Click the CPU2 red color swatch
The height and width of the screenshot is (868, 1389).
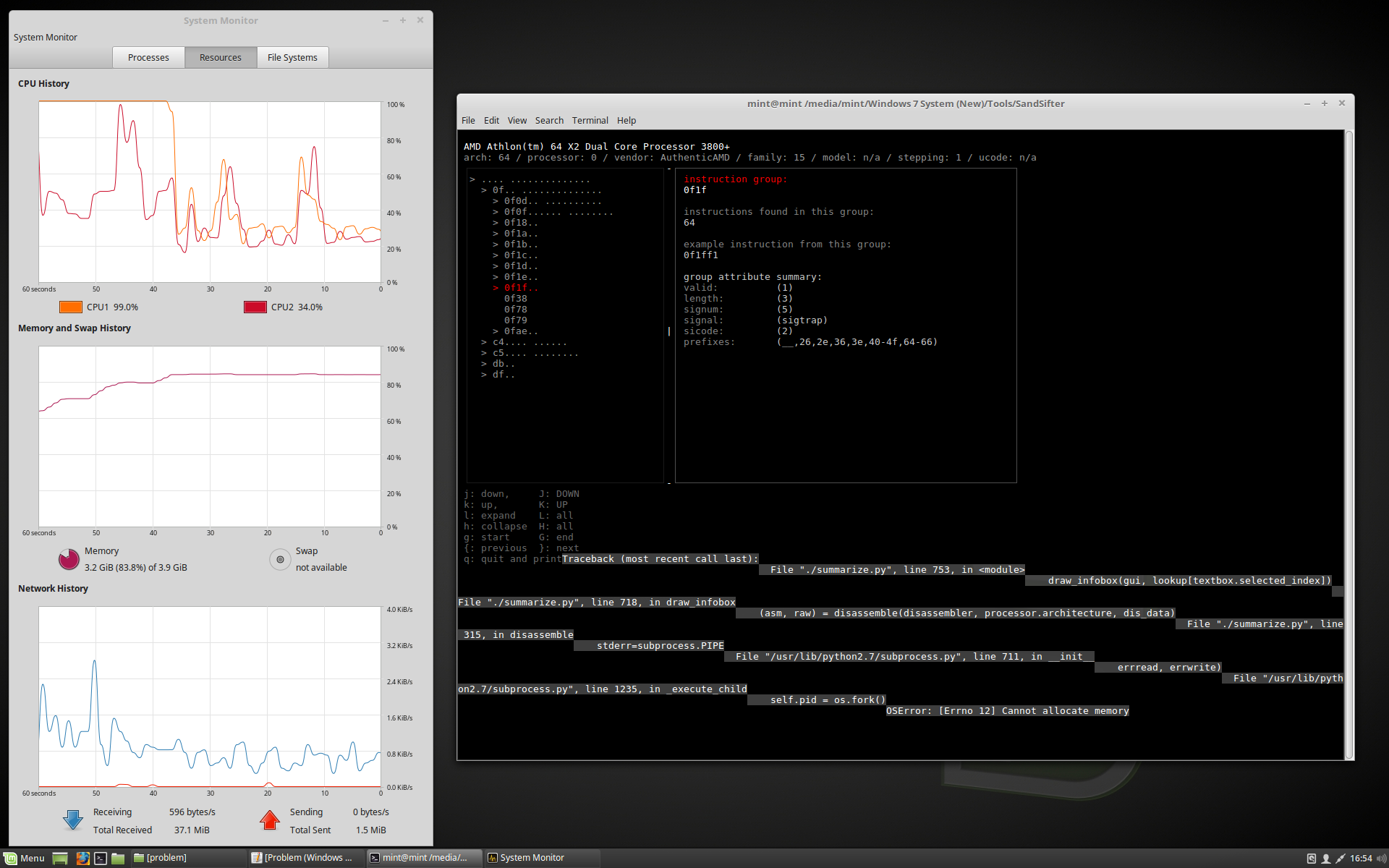255,307
